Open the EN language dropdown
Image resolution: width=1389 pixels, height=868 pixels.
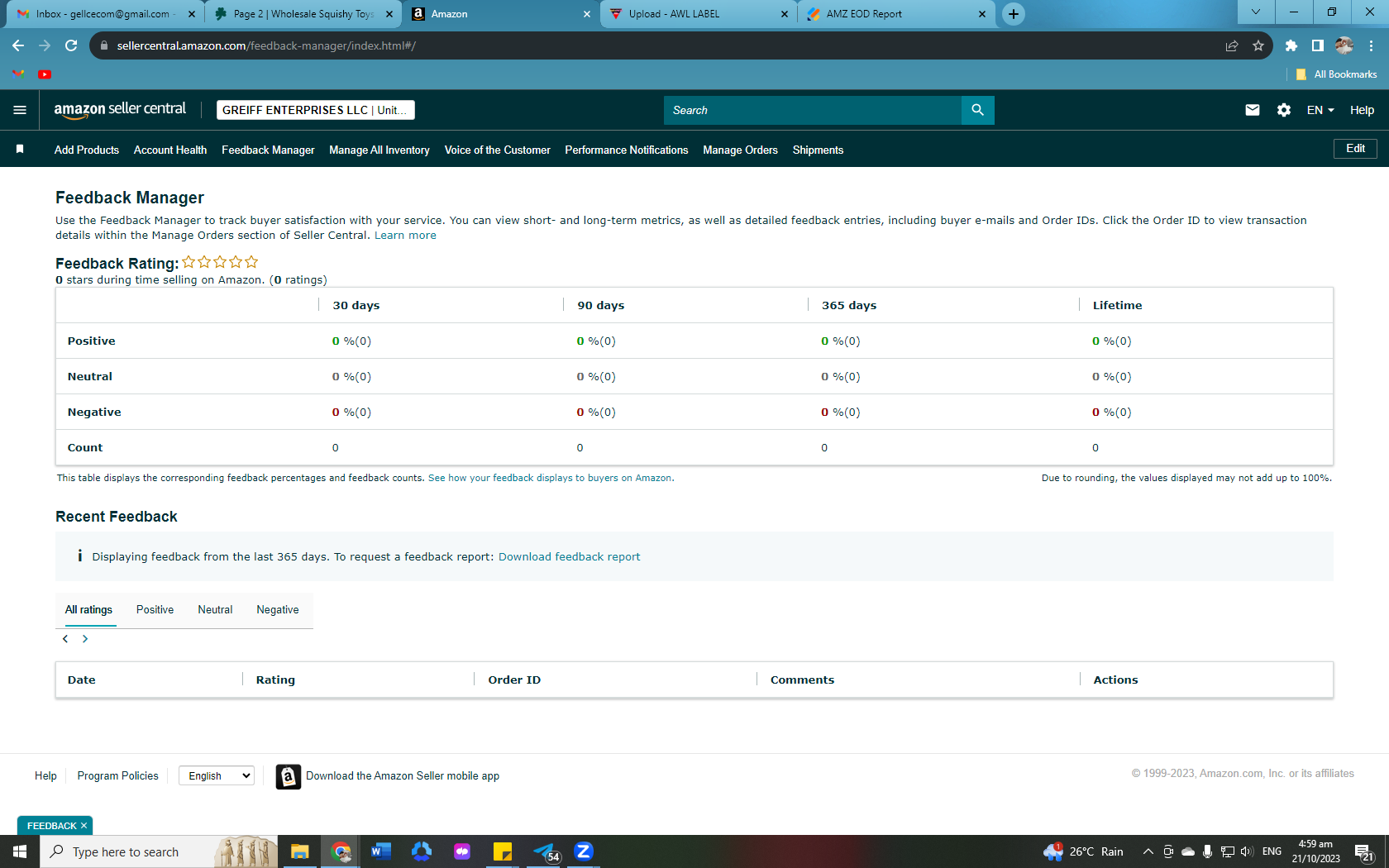coord(1320,110)
